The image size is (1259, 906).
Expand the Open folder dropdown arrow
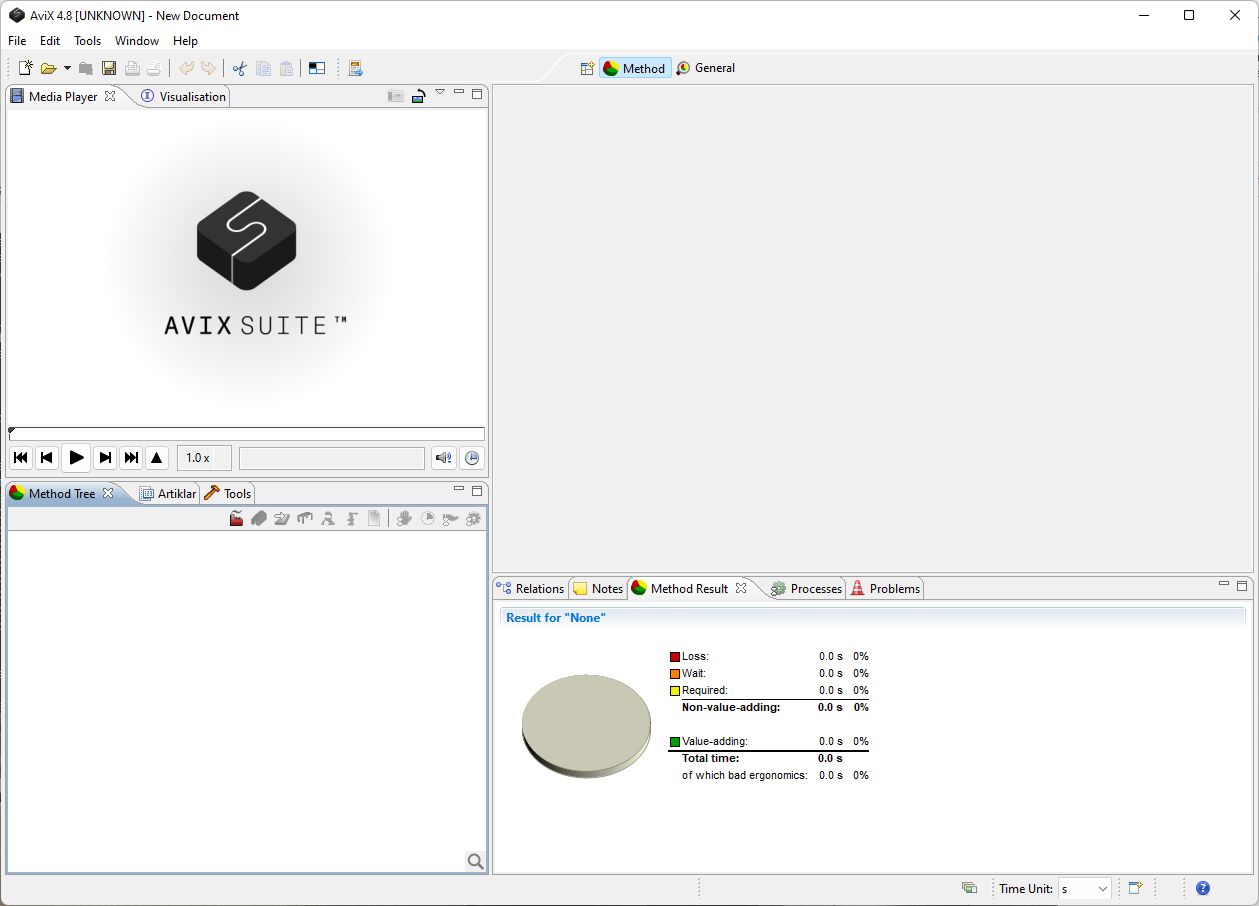[x=67, y=68]
